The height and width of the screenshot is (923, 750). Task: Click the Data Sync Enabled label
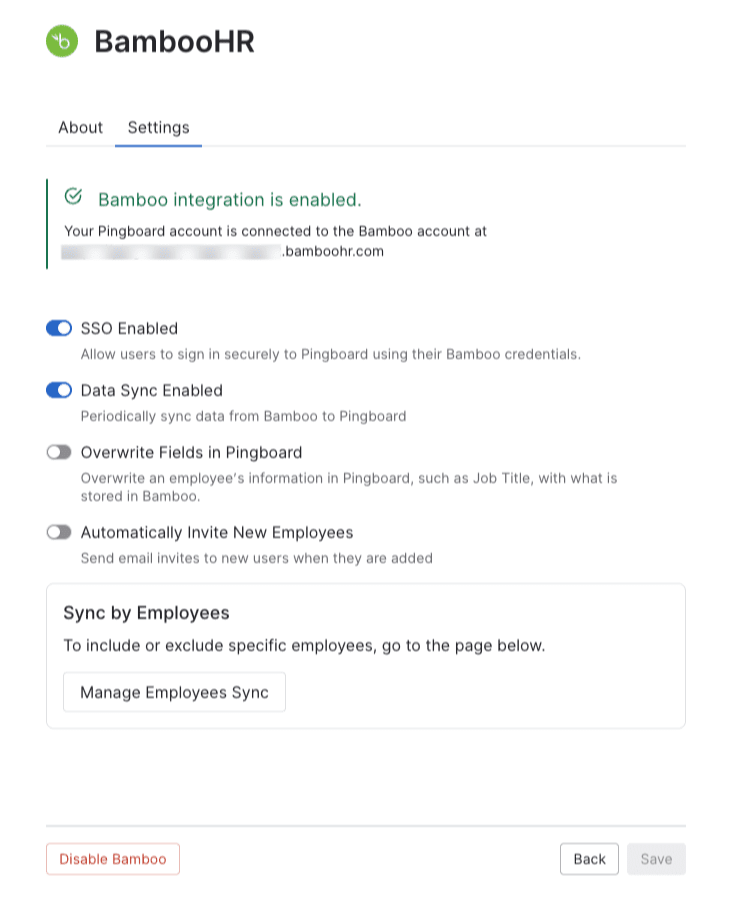151,390
